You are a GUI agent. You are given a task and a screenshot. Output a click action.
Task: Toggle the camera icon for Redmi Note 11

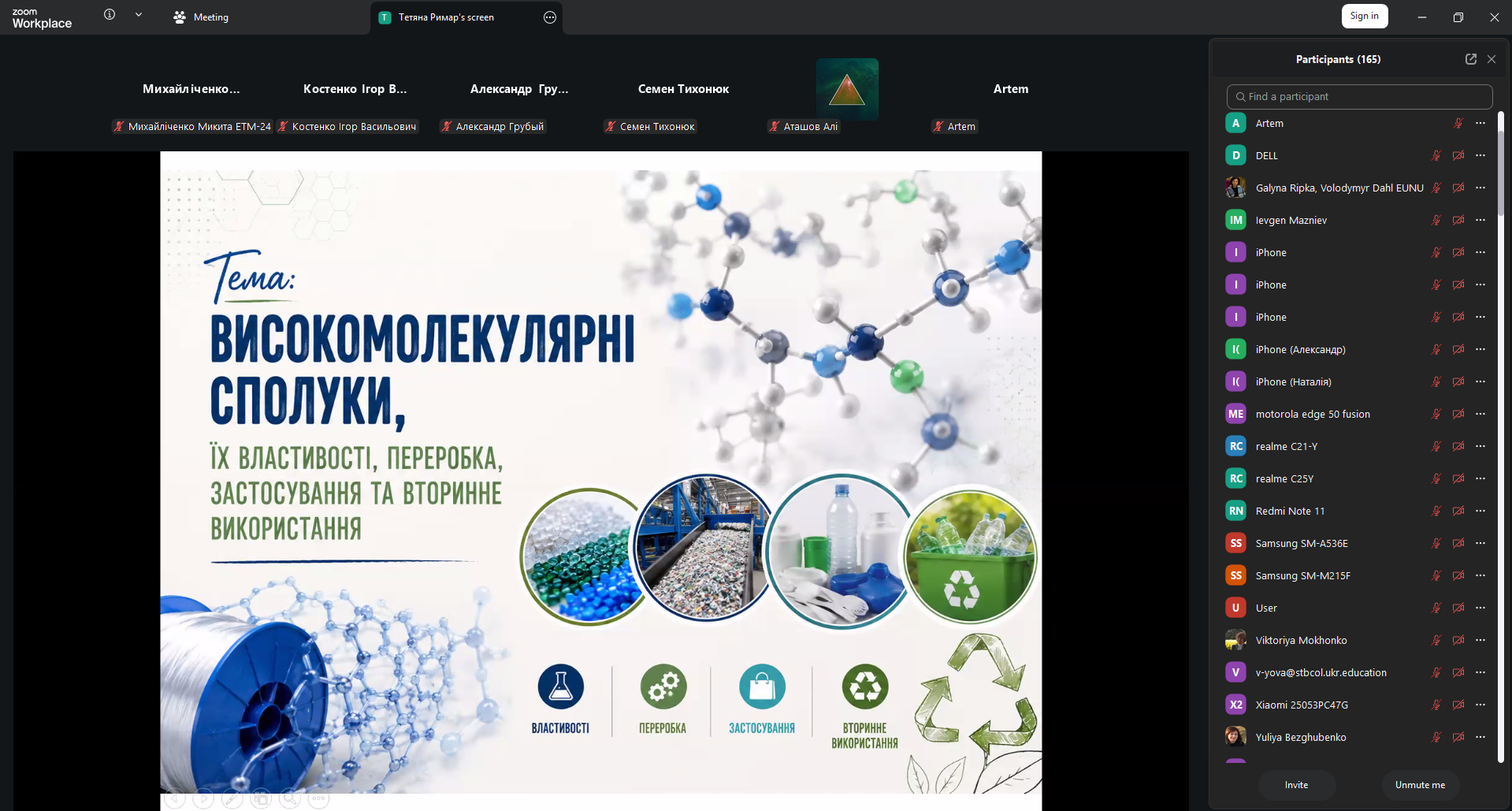1458,511
